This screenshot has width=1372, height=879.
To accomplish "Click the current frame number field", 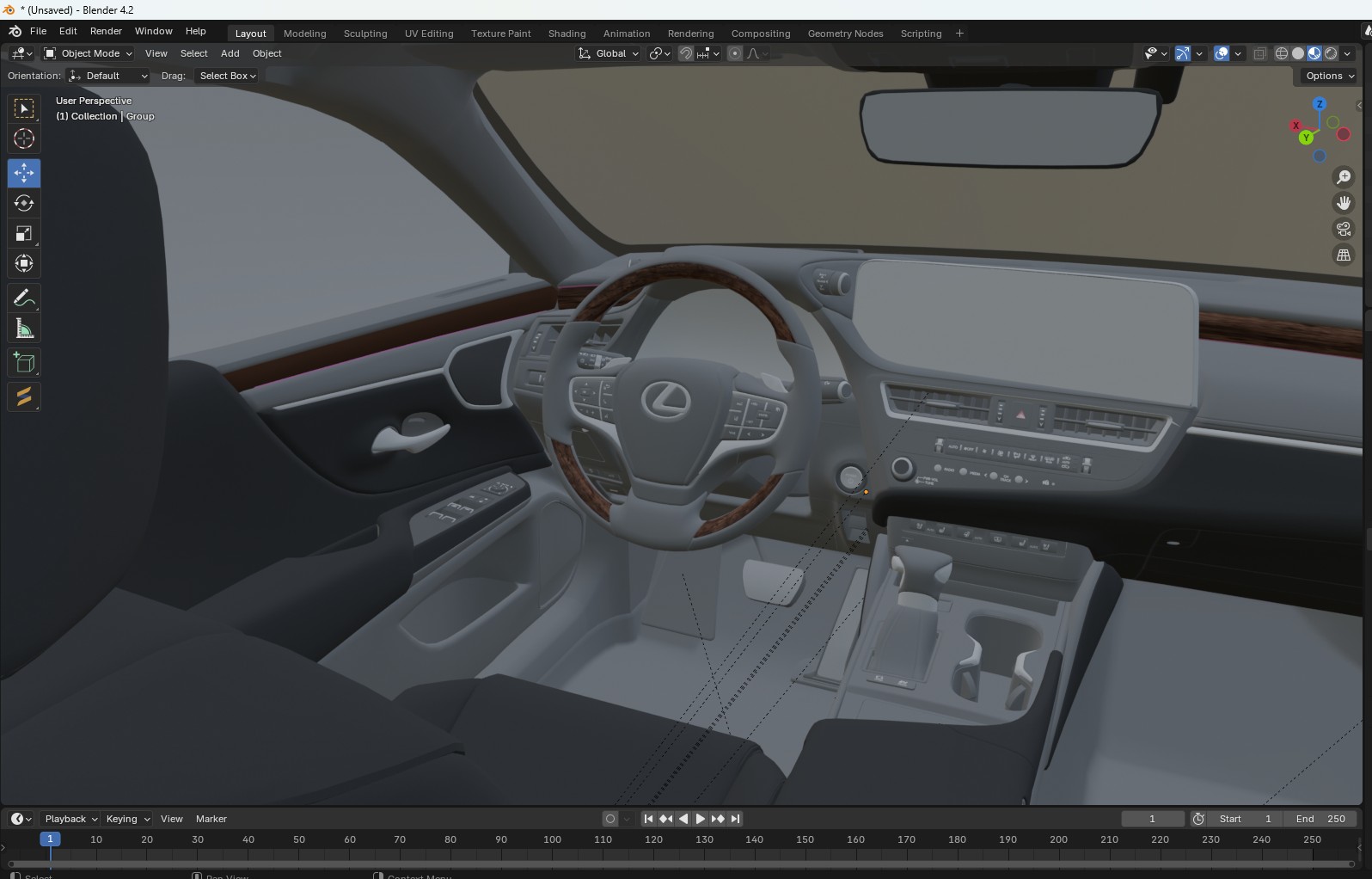I will 1153,819.
